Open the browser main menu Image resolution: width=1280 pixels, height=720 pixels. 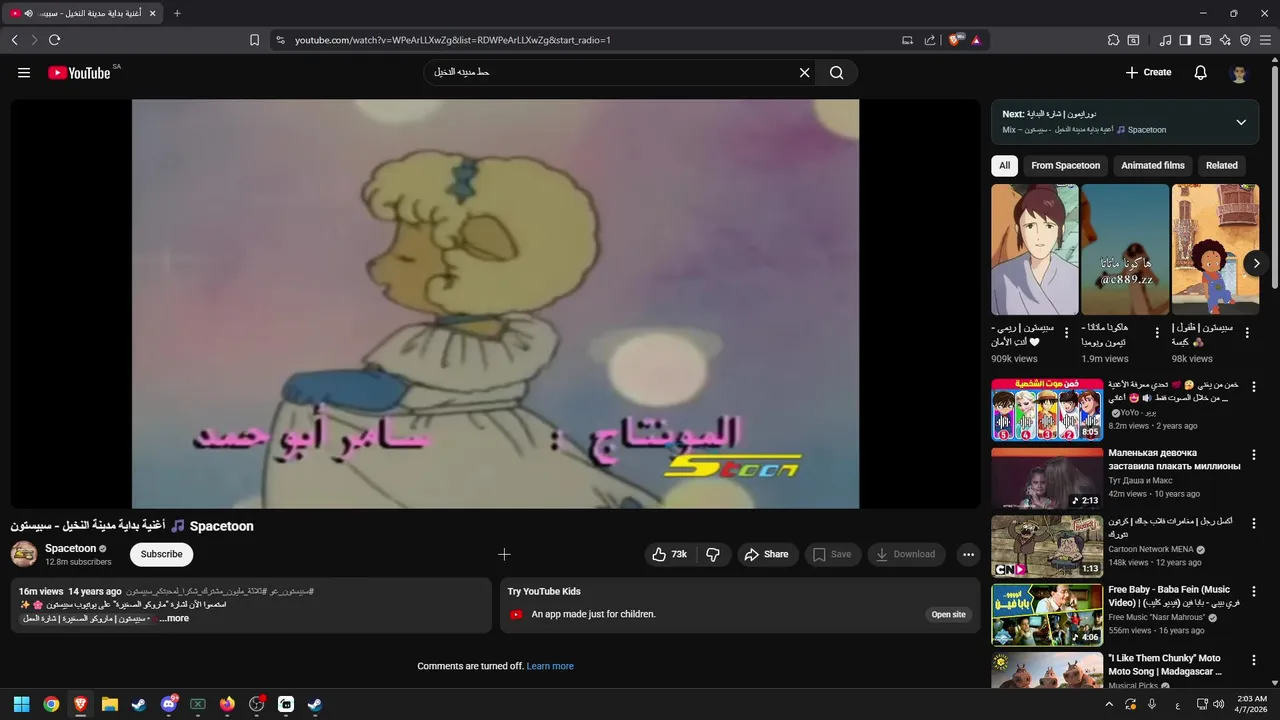(1266, 40)
